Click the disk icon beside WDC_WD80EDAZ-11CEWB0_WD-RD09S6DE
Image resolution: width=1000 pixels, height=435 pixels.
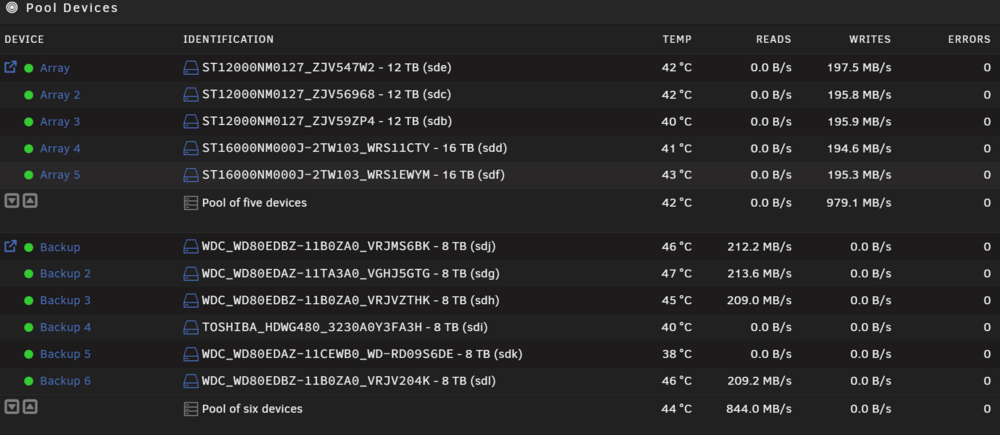click(x=191, y=353)
